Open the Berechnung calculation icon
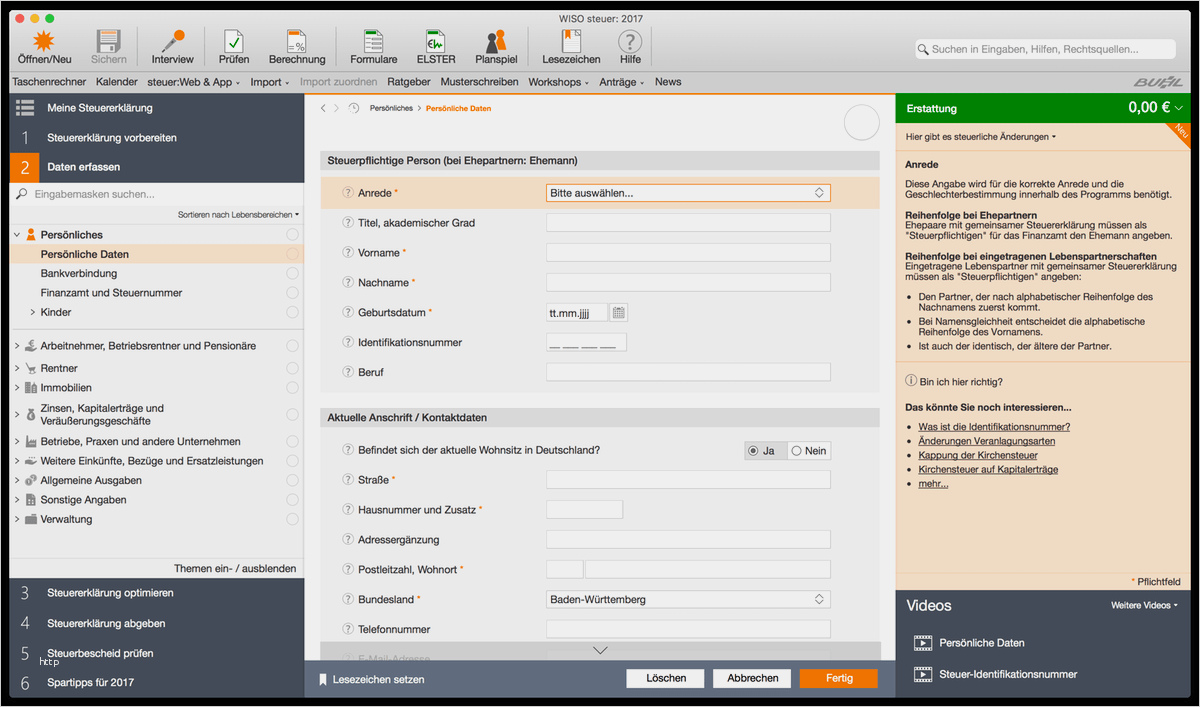 point(297,41)
